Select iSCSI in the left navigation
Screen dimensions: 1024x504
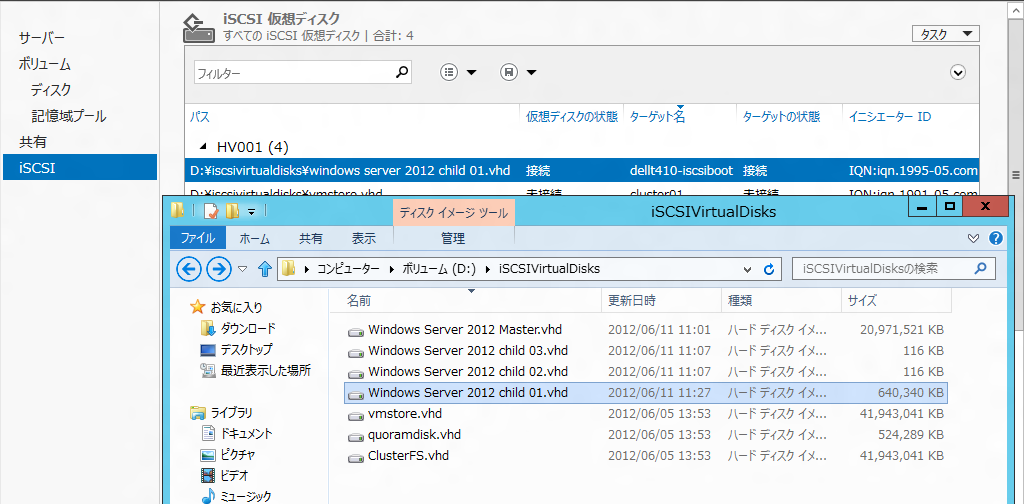pos(80,167)
